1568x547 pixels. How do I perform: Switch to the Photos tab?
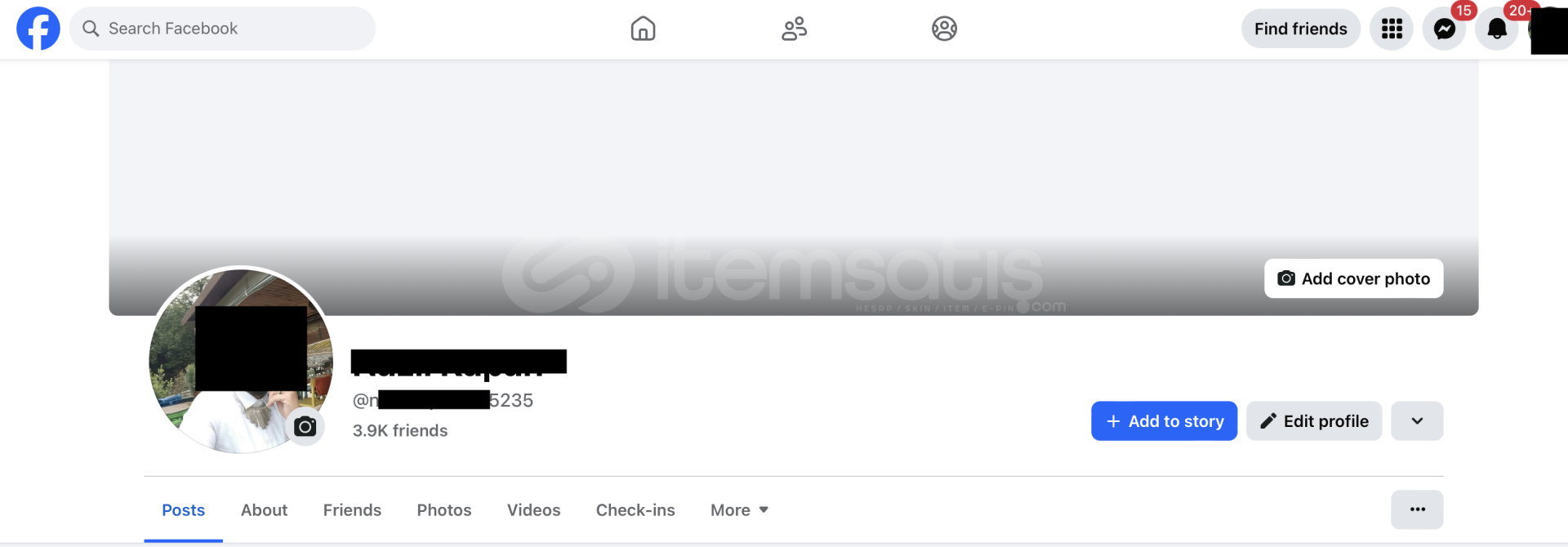(x=444, y=510)
